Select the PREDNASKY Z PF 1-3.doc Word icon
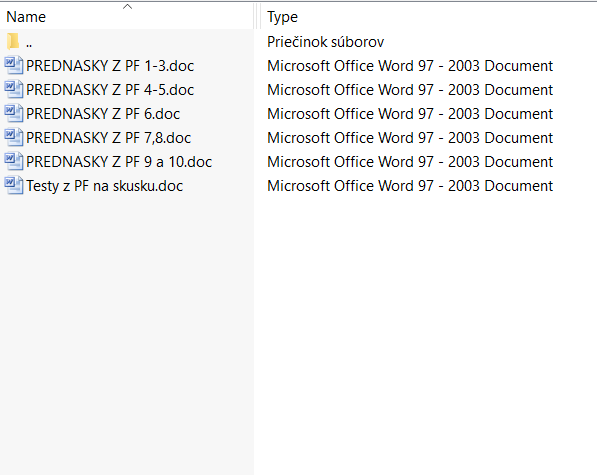The image size is (597, 475). (14, 65)
